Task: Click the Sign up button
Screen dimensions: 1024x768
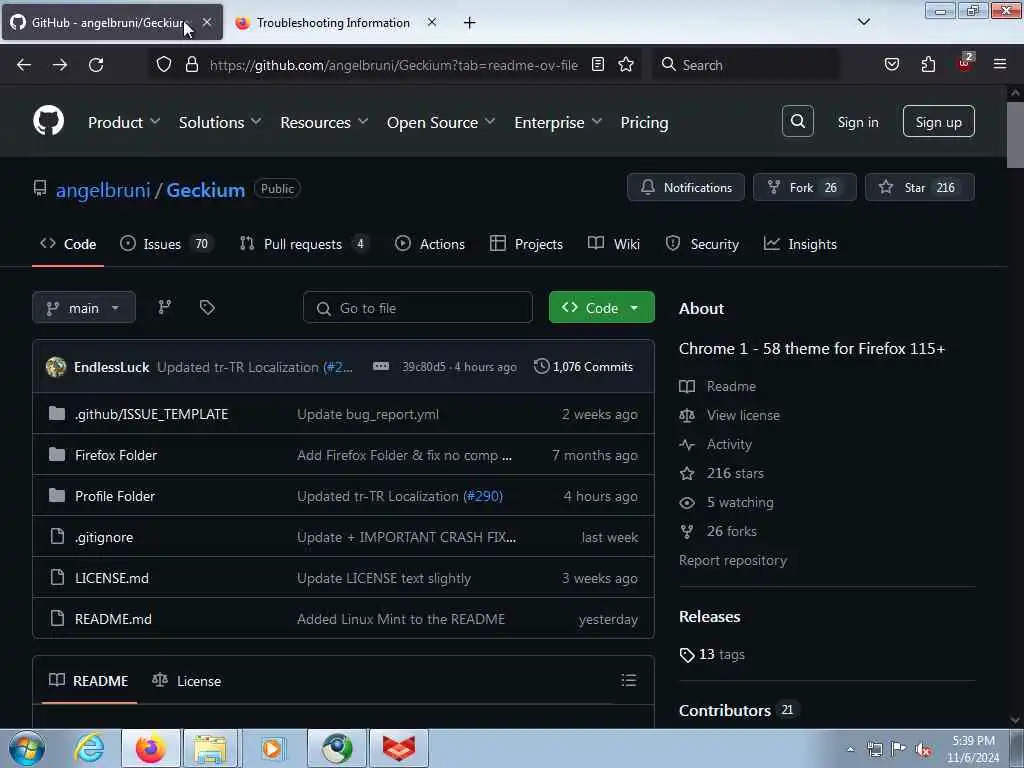Action: 938,121
